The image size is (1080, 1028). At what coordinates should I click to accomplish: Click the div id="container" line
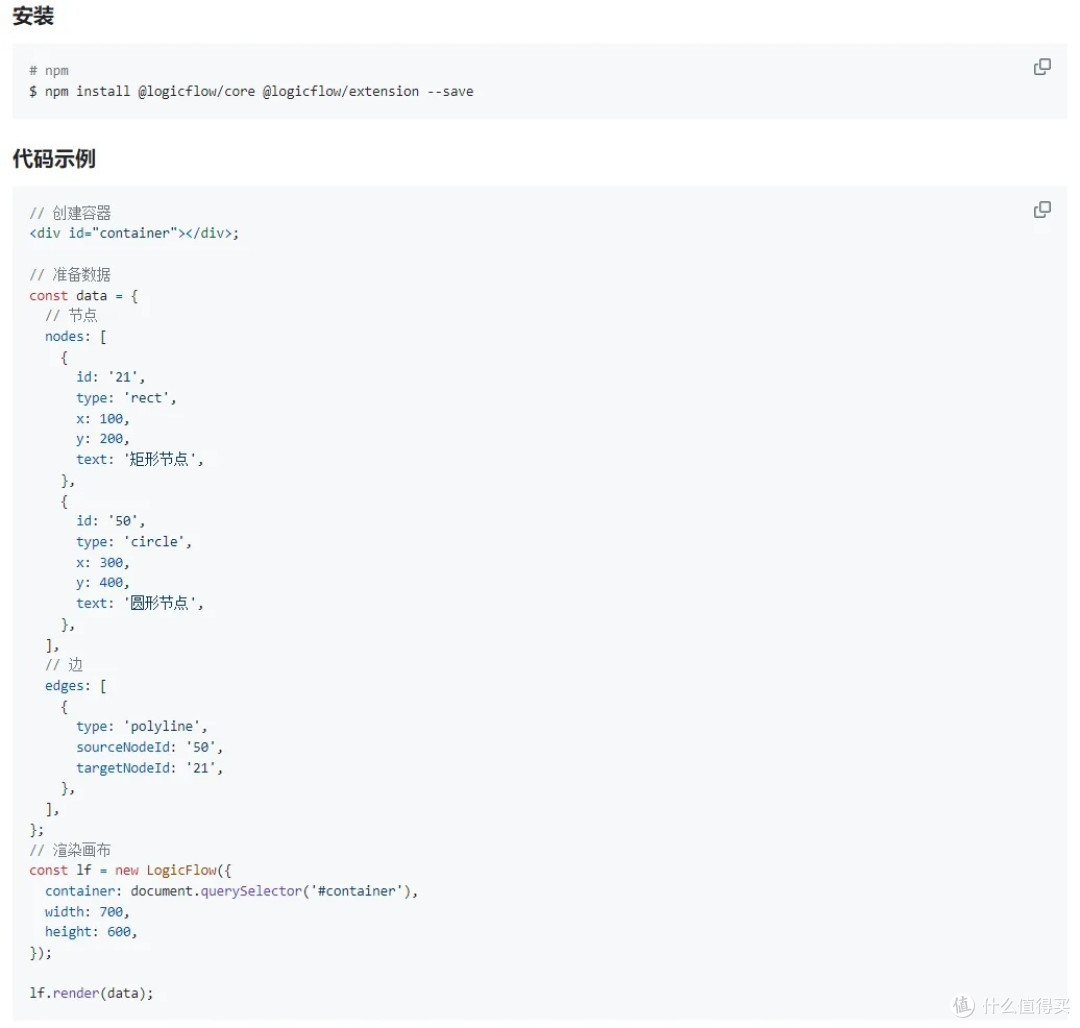pyautogui.click(x=134, y=233)
